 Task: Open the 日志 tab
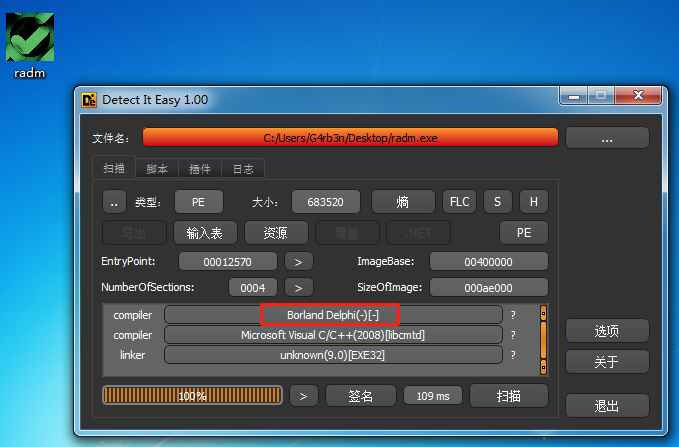[x=243, y=168]
